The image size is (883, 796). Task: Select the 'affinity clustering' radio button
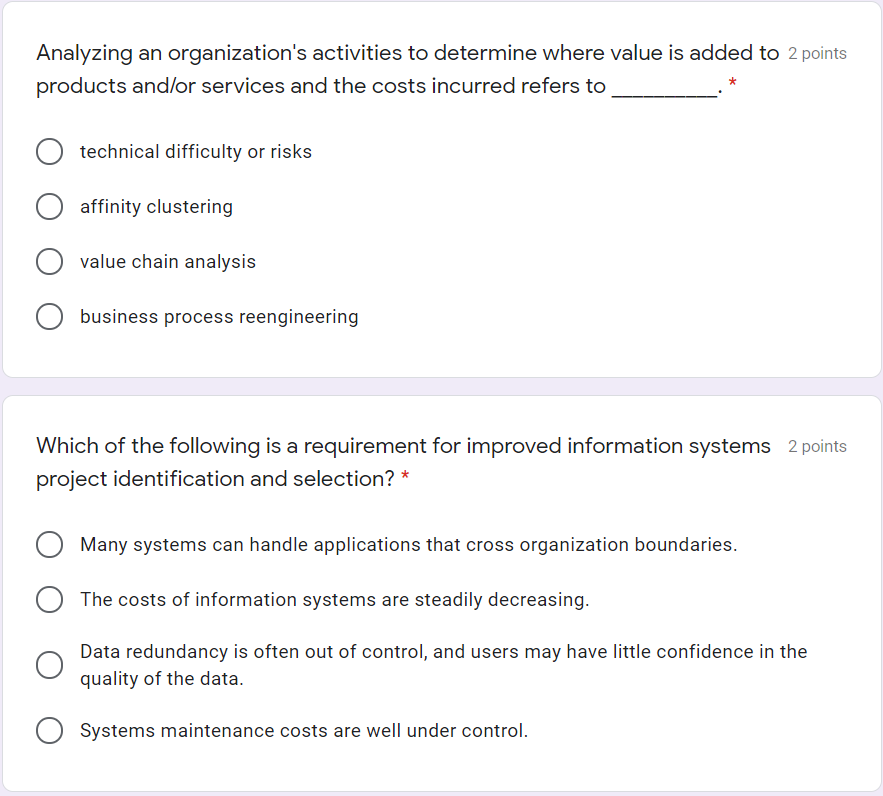[49, 206]
